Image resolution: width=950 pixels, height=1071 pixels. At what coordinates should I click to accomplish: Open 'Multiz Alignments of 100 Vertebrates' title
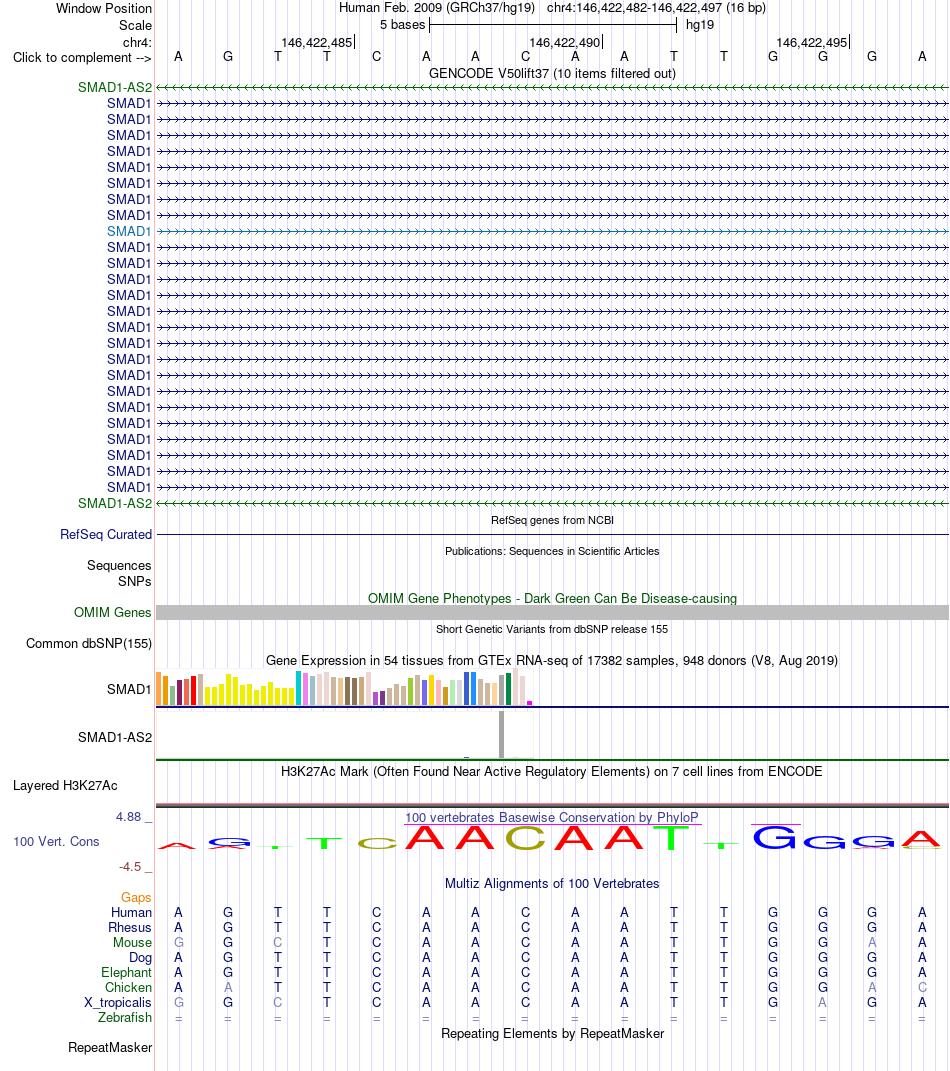click(x=553, y=884)
